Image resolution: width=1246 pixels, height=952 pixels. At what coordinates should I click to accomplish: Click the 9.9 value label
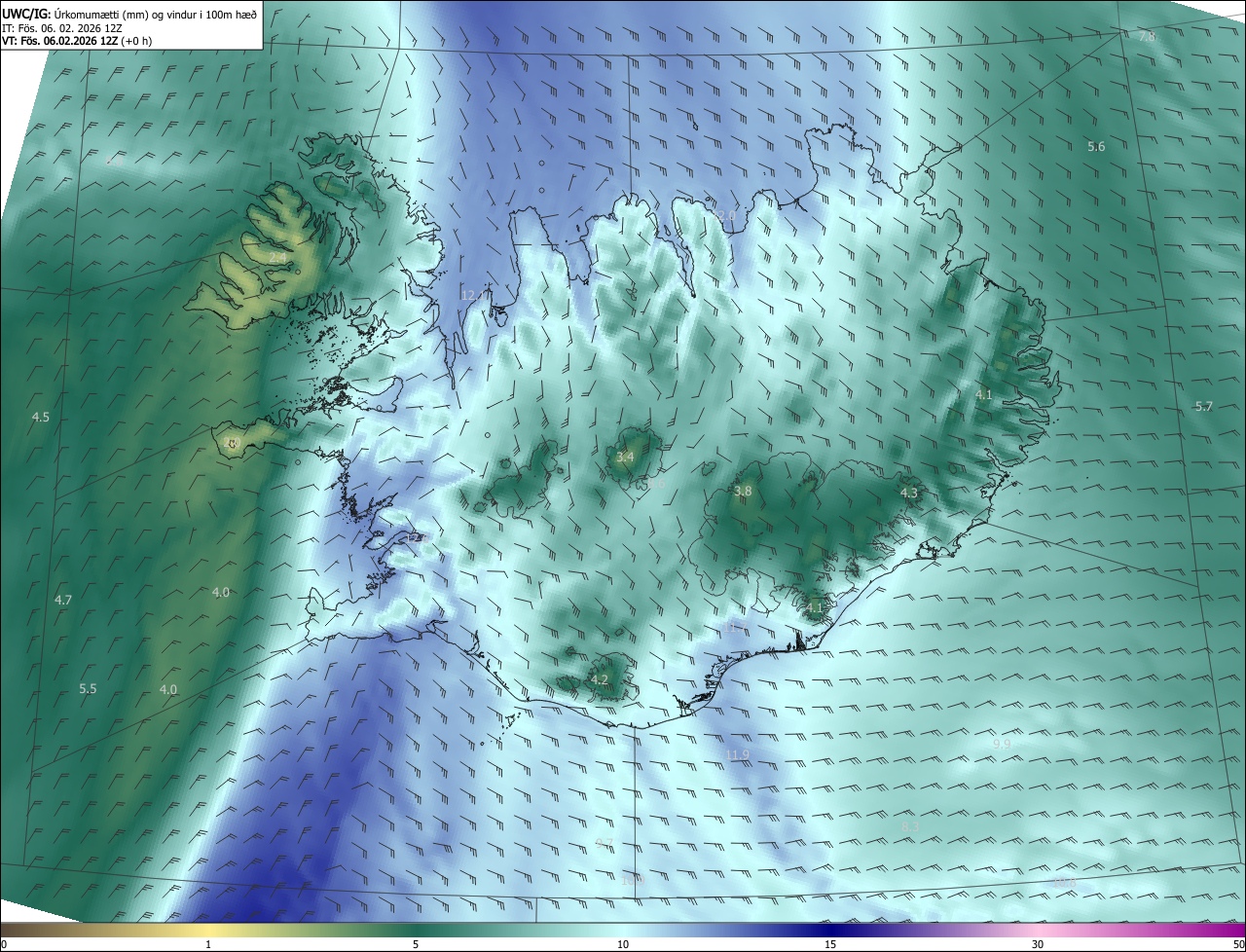tap(1002, 744)
